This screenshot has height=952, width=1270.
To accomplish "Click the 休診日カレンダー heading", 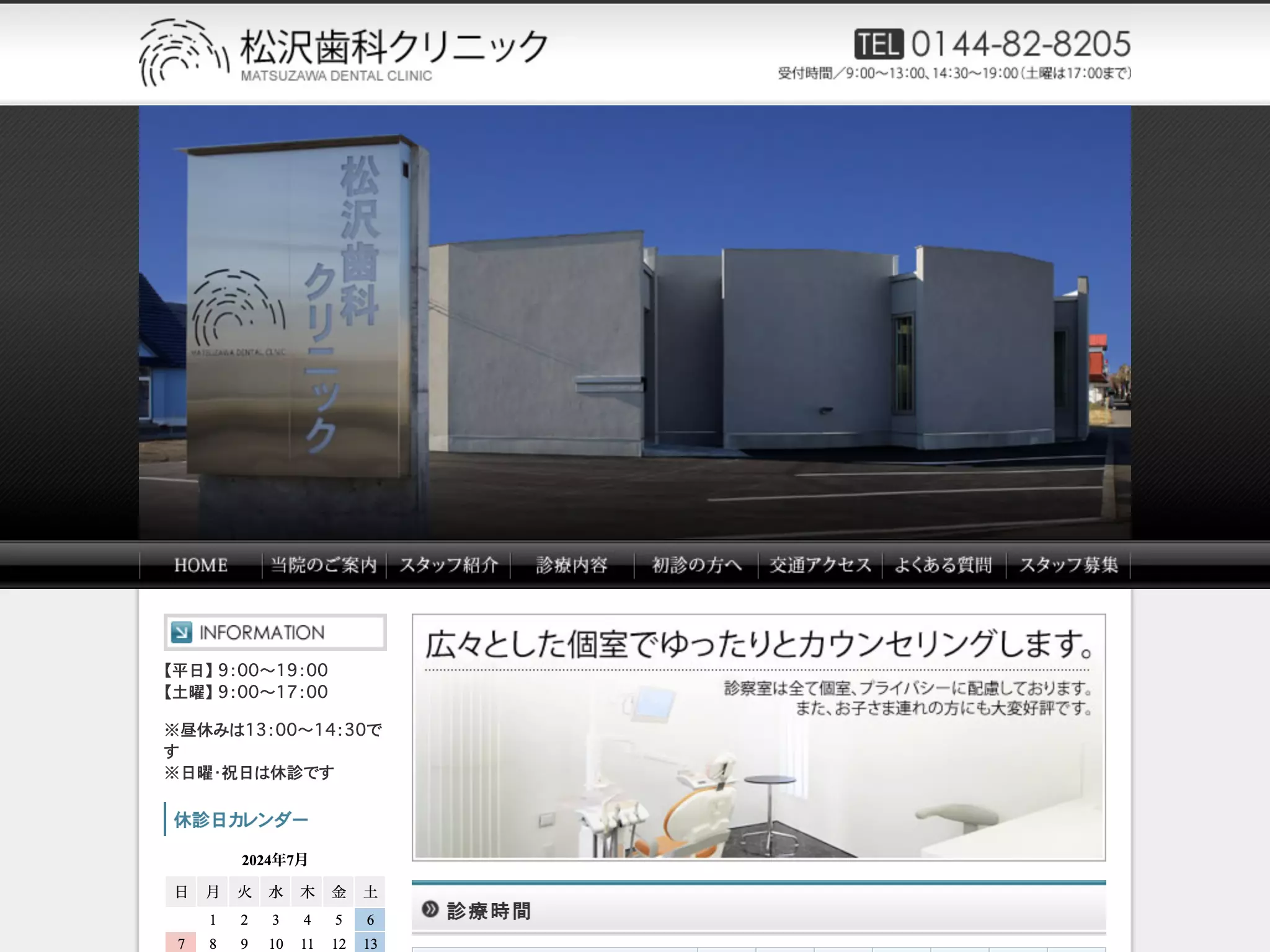I will (241, 820).
